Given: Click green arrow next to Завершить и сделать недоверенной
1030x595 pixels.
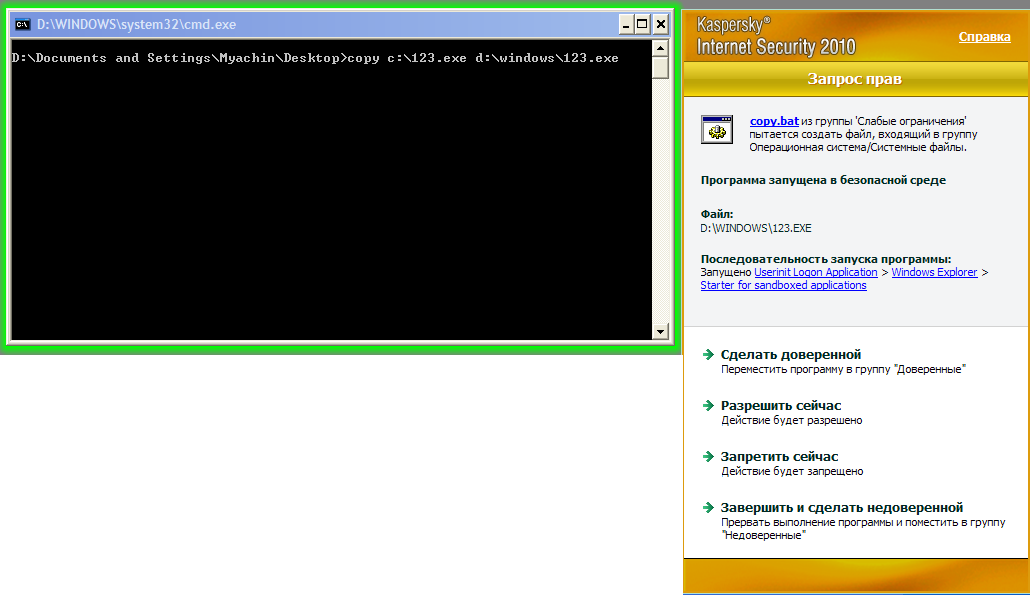Looking at the screenshot, I should [x=708, y=508].
